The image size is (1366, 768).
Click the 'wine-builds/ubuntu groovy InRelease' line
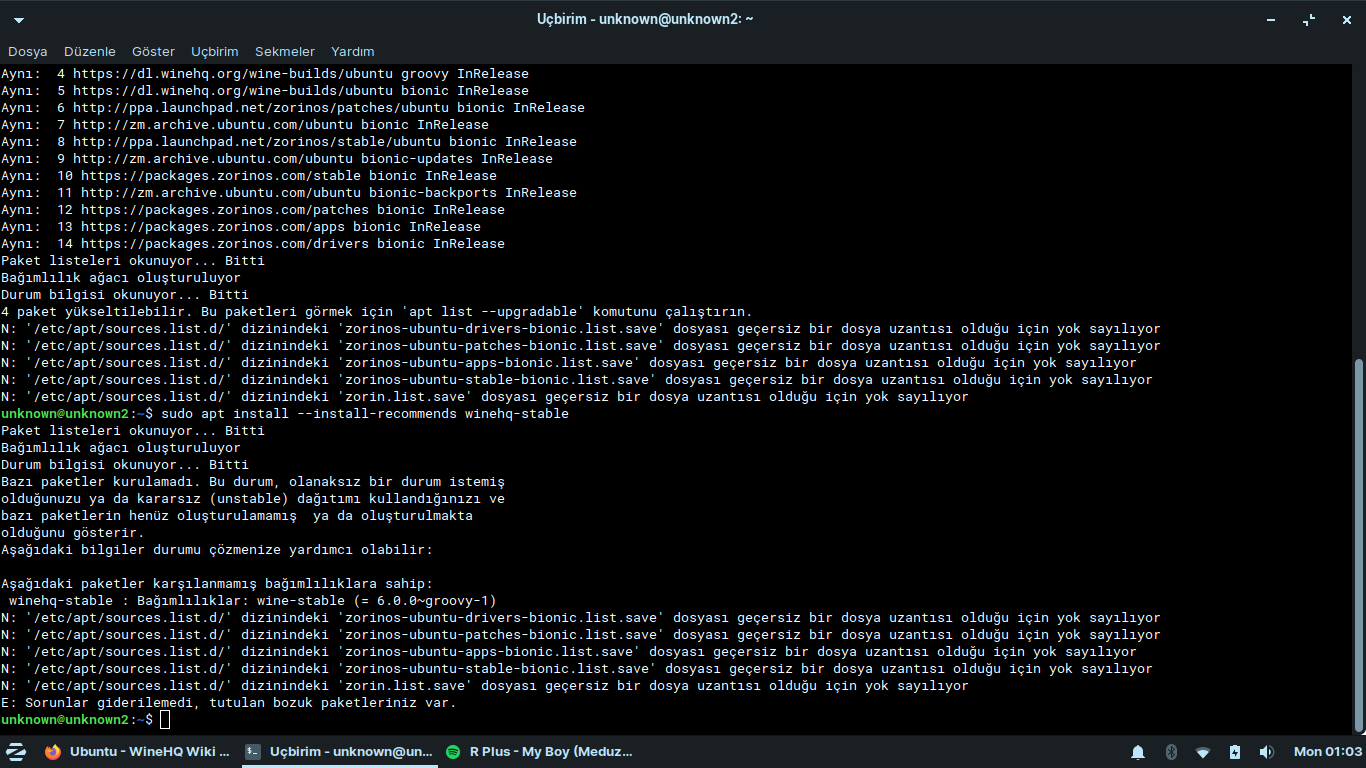pyautogui.click(x=265, y=74)
